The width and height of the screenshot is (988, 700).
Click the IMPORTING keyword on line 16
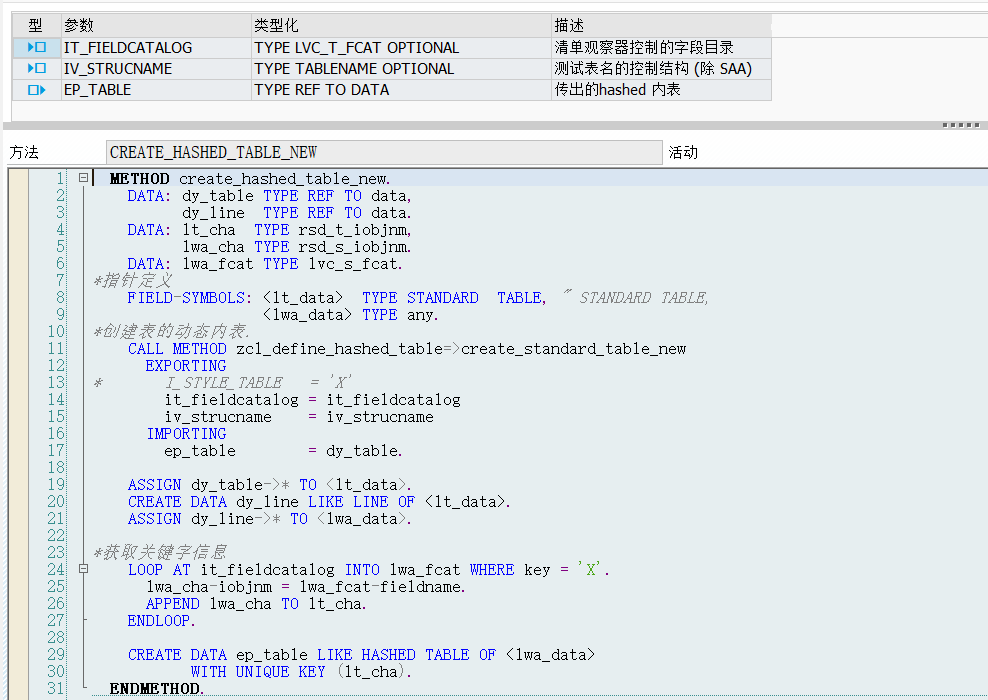[x=186, y=434]
